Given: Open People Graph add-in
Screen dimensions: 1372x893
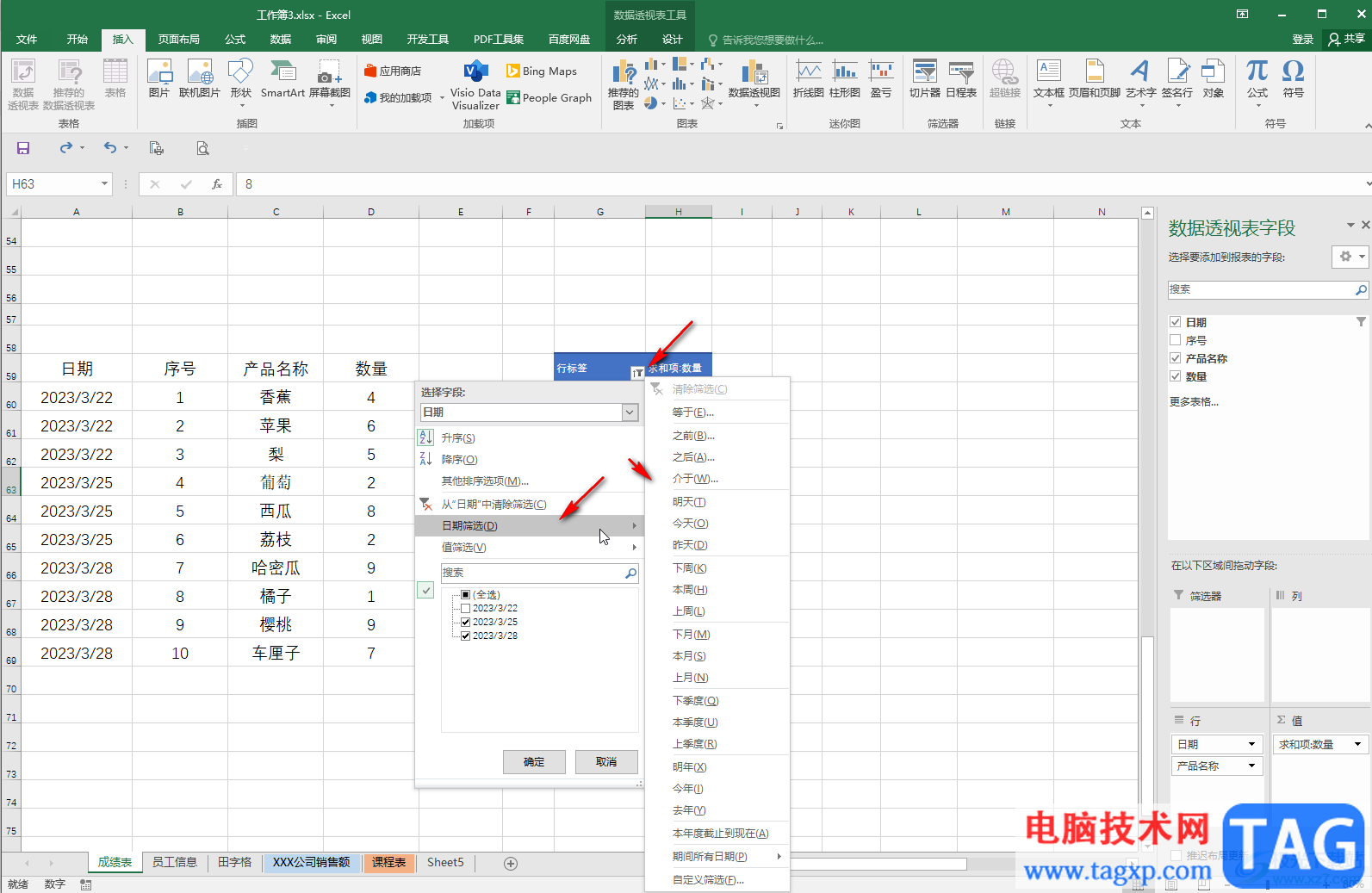Looking at the screenshot, I should click(x=549, y=97).
